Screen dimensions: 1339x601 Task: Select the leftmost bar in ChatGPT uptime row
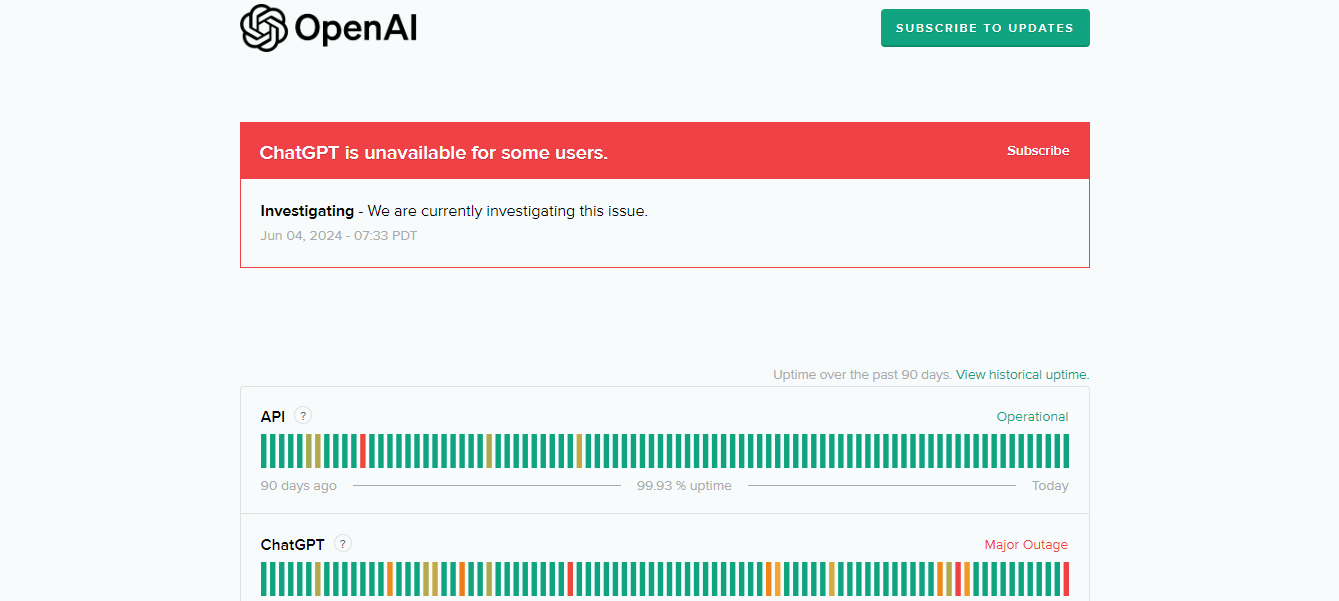pos(264,579)
